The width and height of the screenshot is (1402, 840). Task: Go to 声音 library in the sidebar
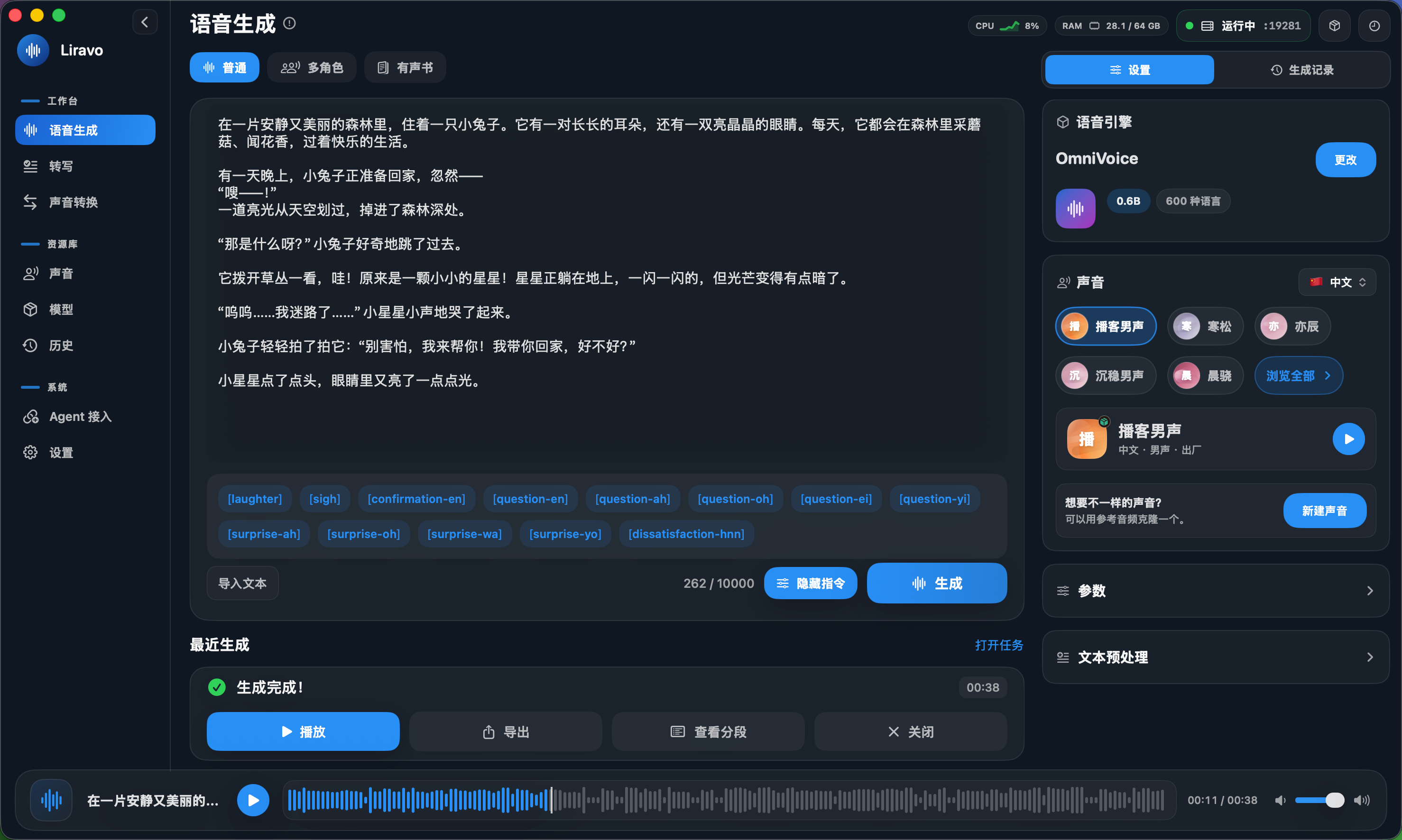[x=85, y=274]
